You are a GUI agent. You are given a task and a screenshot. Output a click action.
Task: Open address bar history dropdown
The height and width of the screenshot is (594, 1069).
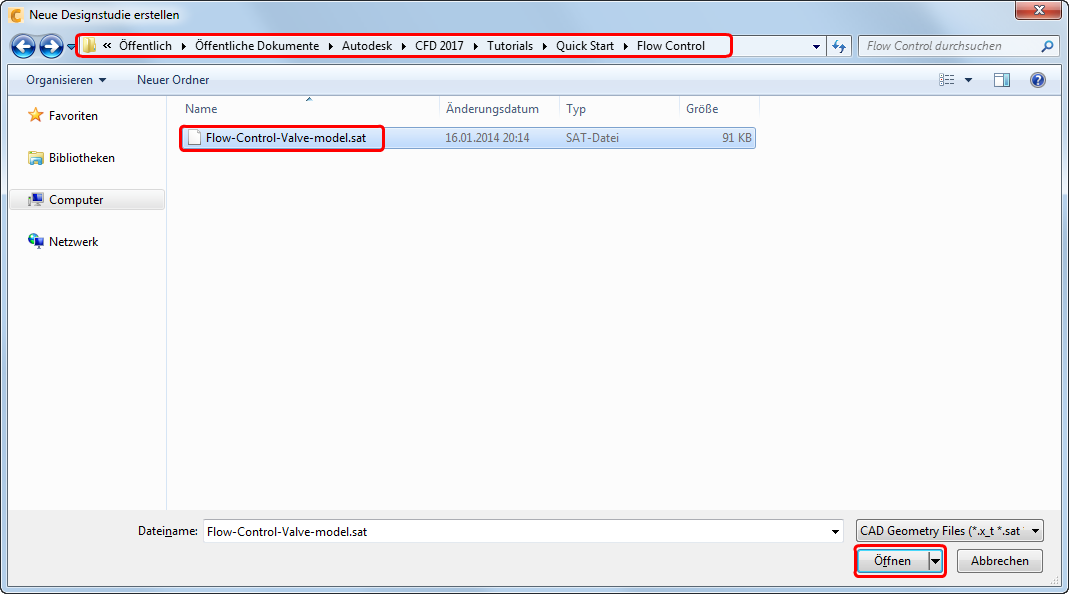tap(816, 46)
